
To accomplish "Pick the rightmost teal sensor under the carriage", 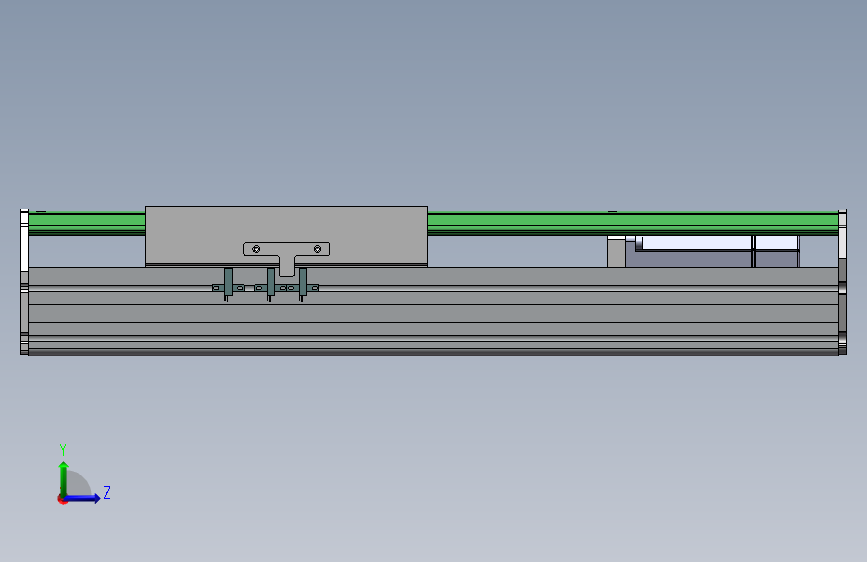I will point(302,283).
